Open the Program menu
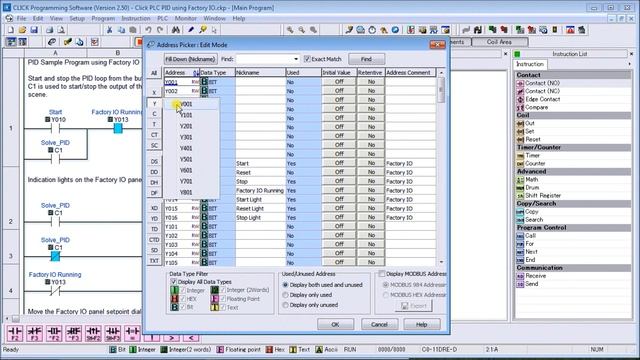This screenshot has height=360, width=640. [103, 18]
